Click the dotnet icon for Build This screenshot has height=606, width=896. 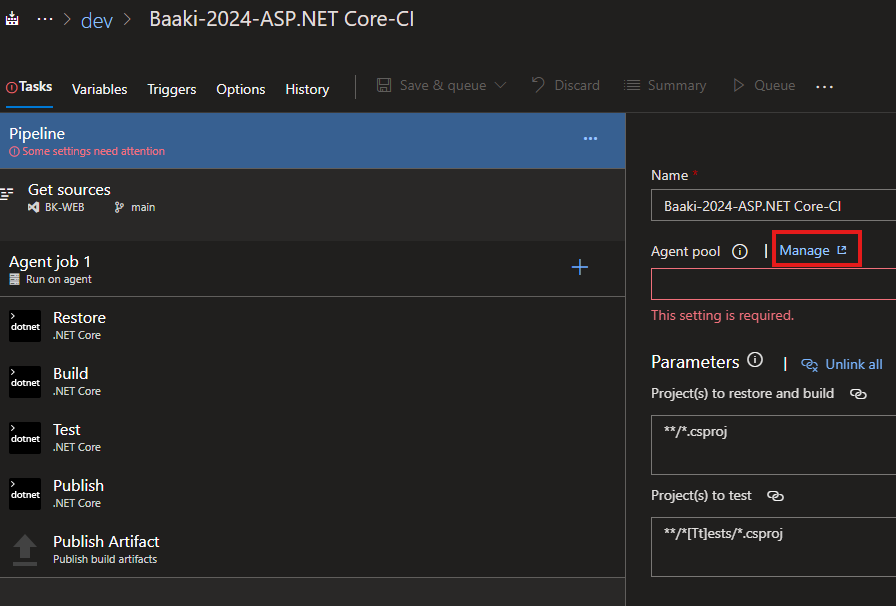(x=25, y=382)
